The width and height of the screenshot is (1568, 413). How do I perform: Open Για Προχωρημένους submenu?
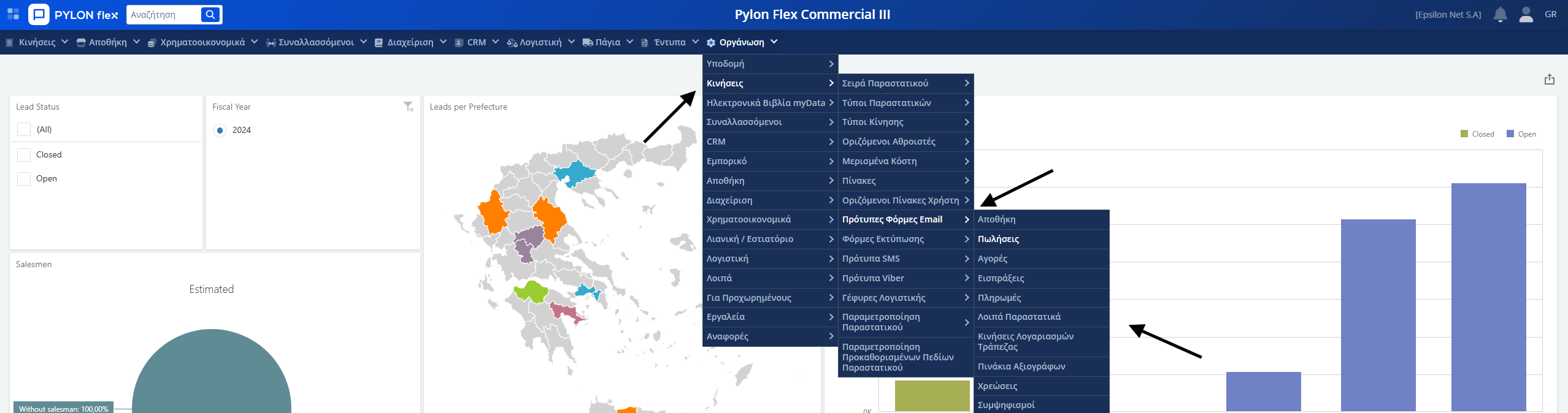coord(770,298)
